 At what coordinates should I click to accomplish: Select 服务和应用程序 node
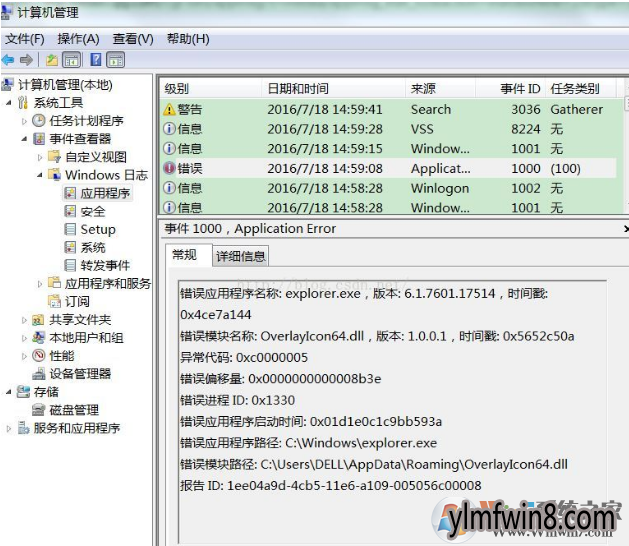[x=77, y=428]
